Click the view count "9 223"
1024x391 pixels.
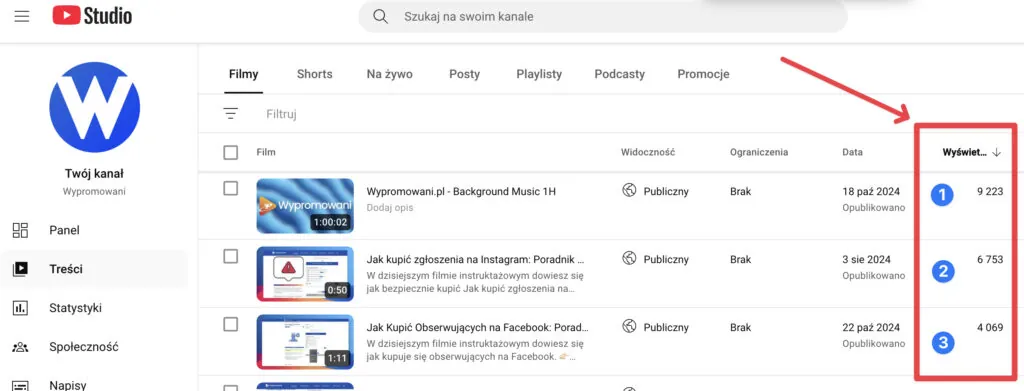(990, 192)
